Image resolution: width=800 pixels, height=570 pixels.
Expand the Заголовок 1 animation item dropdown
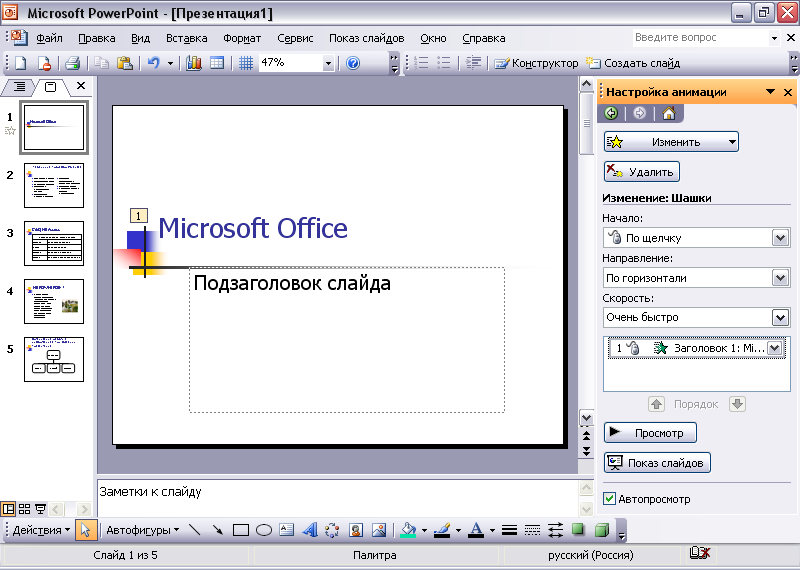(x=774, y=348)
